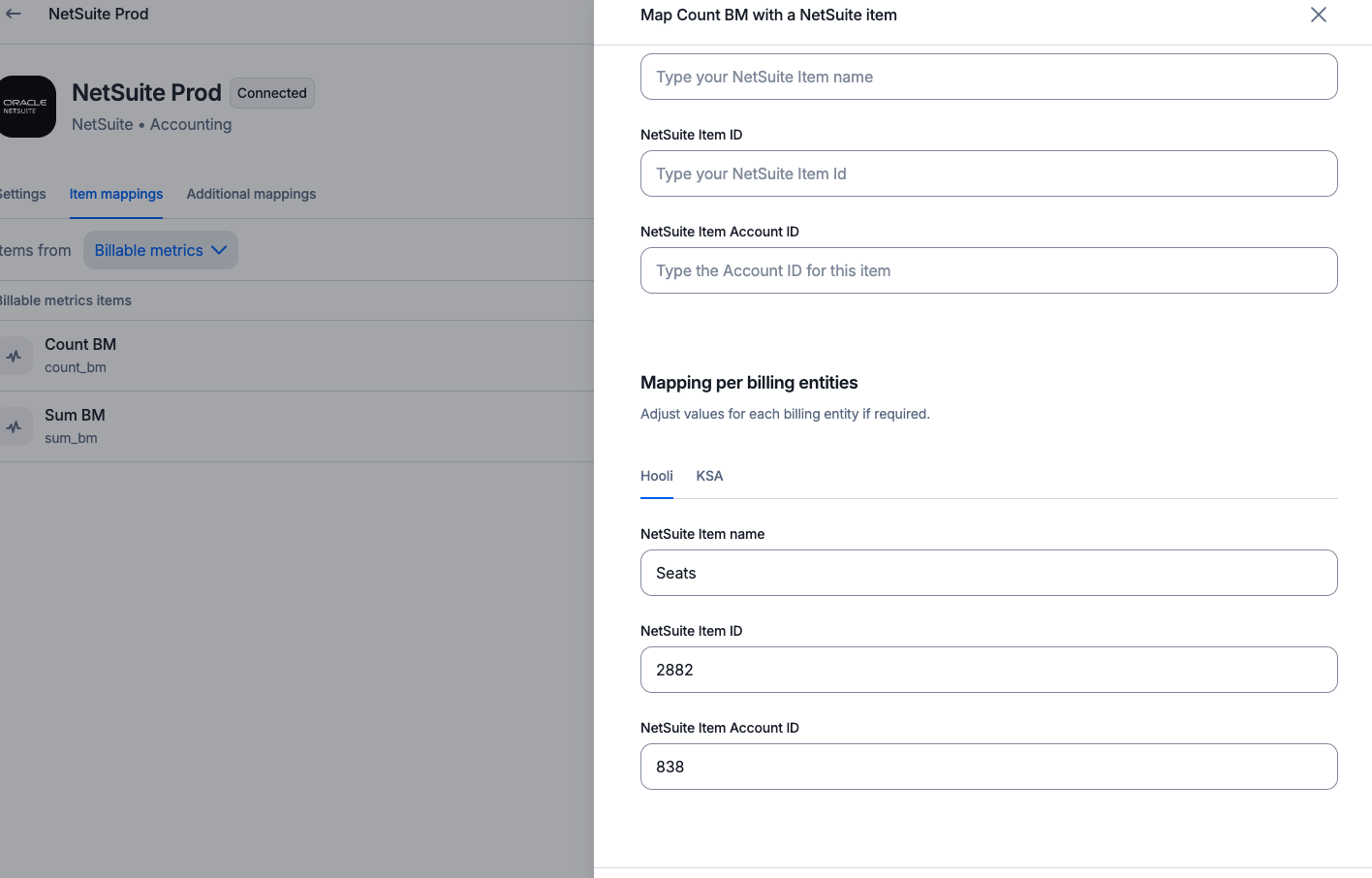Select the Sum BM row
Viewport: 1372px width, 878px height.
[296, 426]
